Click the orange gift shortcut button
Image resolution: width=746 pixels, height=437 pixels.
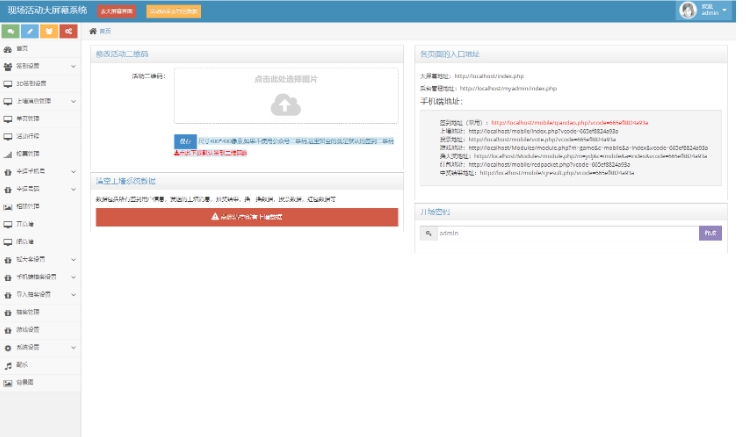[x=49, y=31]
